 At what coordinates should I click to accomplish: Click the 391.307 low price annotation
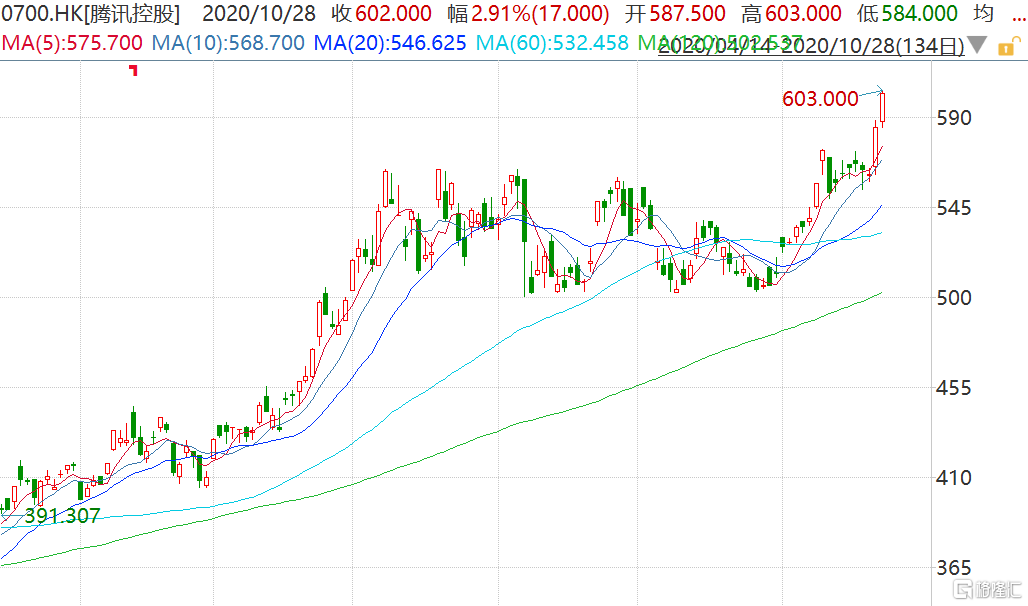[x=62, y=516]
